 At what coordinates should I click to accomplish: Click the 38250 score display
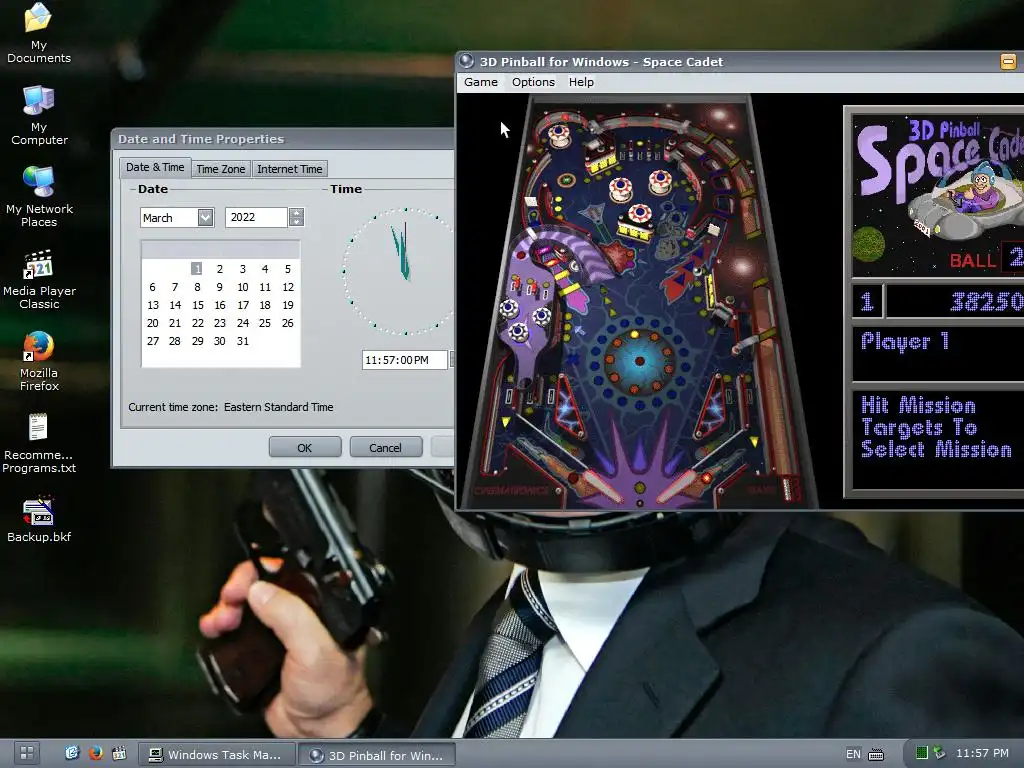click(x=955, y=301)
